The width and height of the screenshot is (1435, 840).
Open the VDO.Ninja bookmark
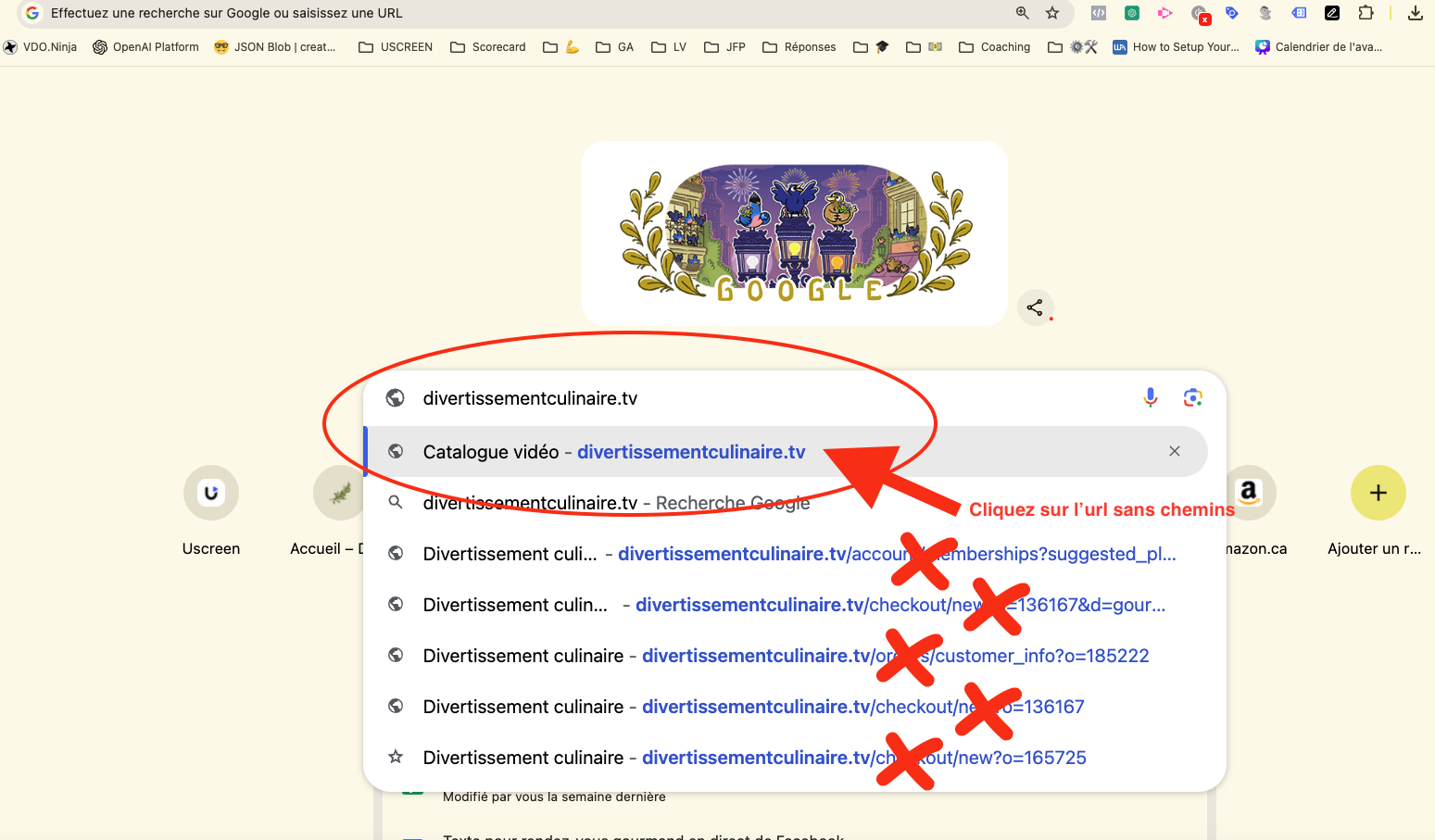40,47
